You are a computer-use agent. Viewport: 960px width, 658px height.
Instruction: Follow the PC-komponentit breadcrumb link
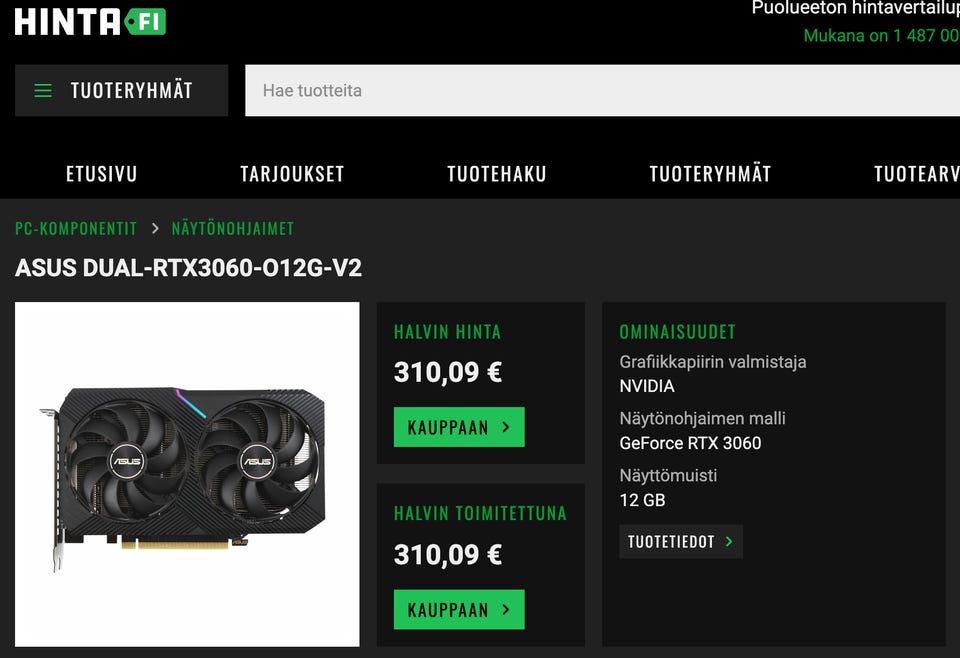pyautogui.click(x=76, y=228)
